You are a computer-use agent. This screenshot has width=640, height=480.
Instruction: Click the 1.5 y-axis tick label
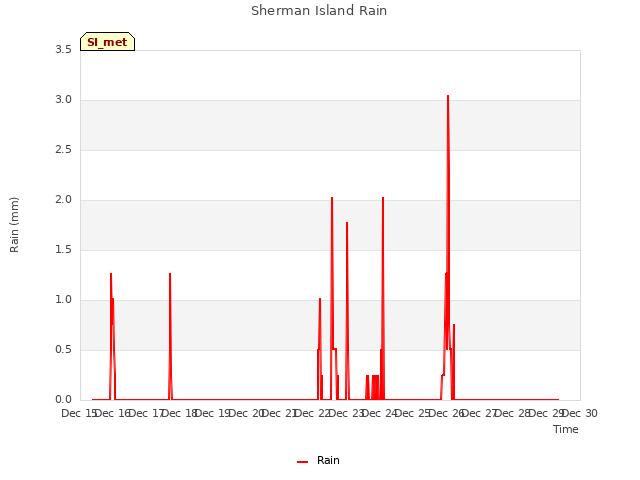click(63, 250)
